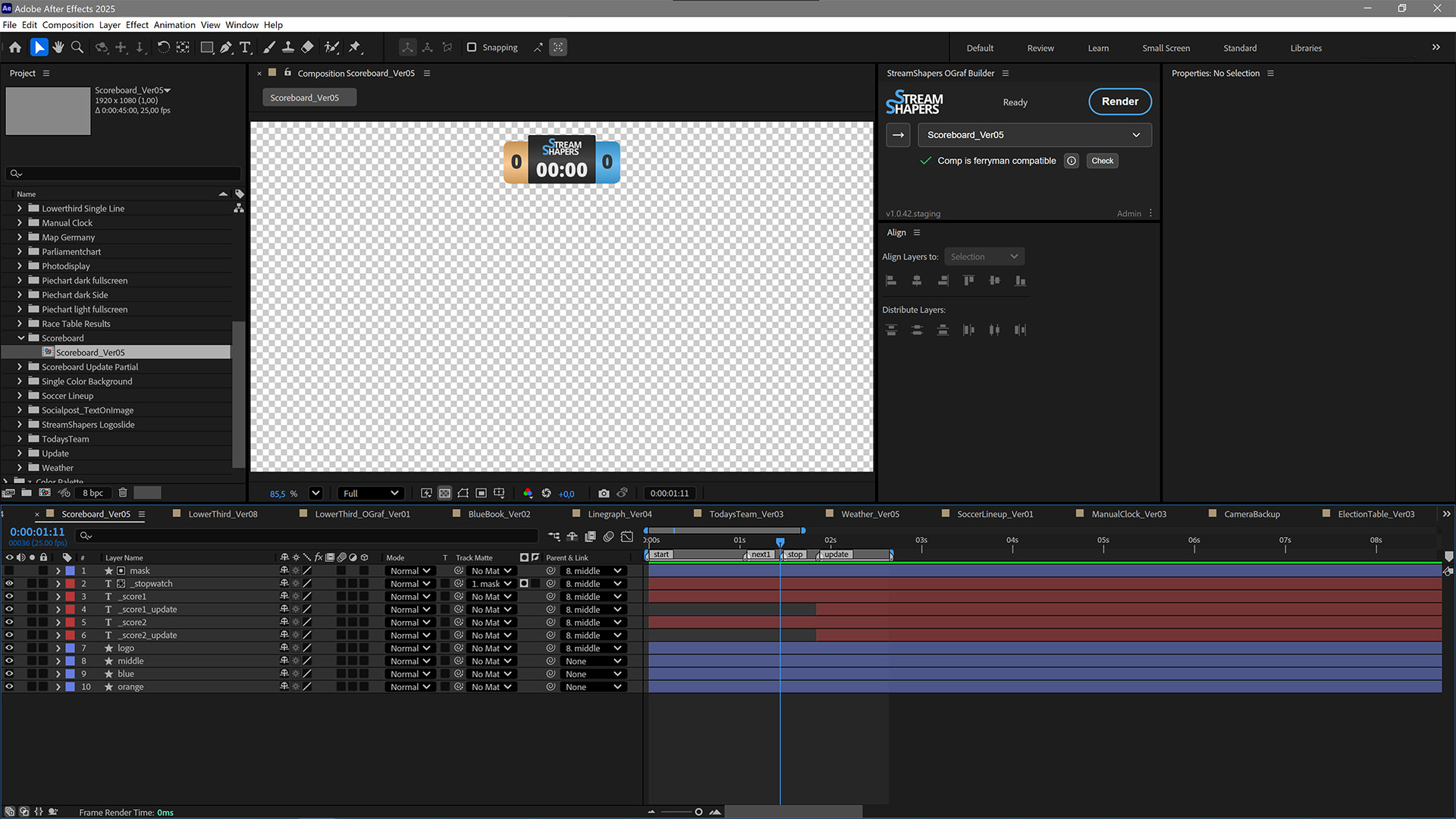
Task: Open channel and color management icon
Action: pyautogui.click(x=528, y=493)
